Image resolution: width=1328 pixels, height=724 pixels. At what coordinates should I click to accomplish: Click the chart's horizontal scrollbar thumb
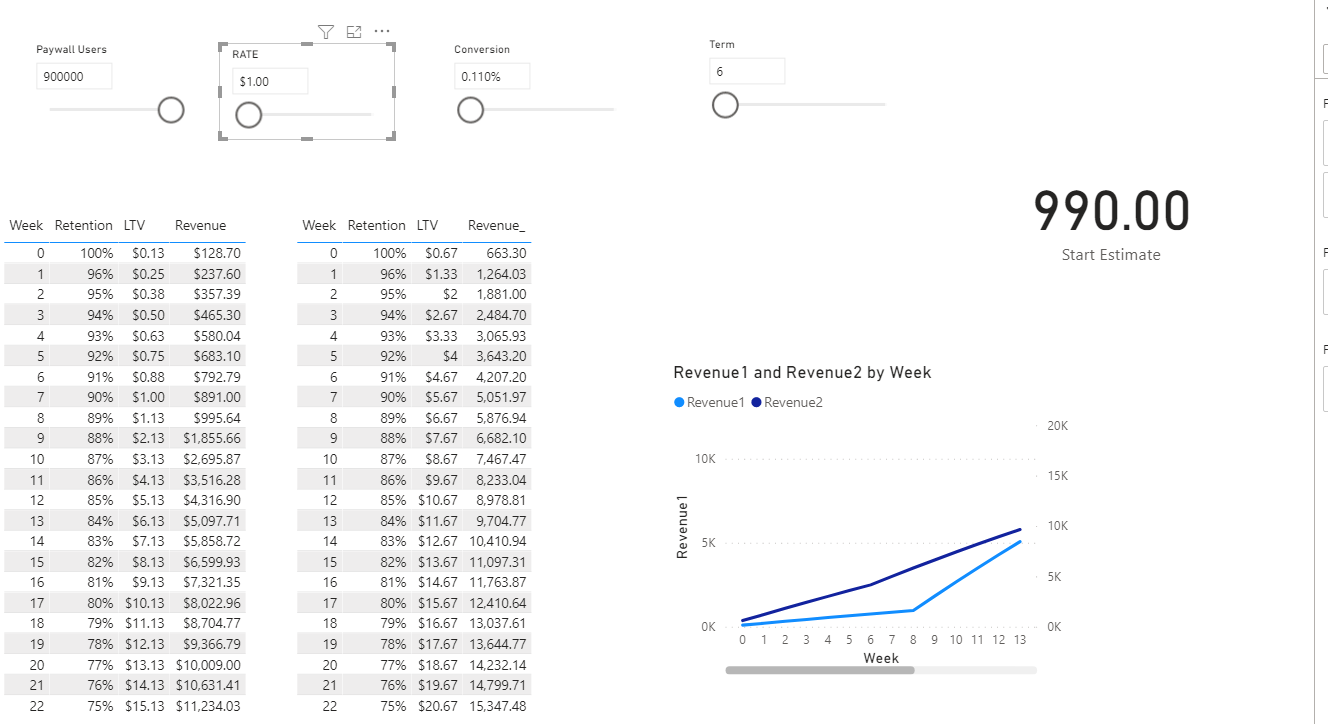820,670
